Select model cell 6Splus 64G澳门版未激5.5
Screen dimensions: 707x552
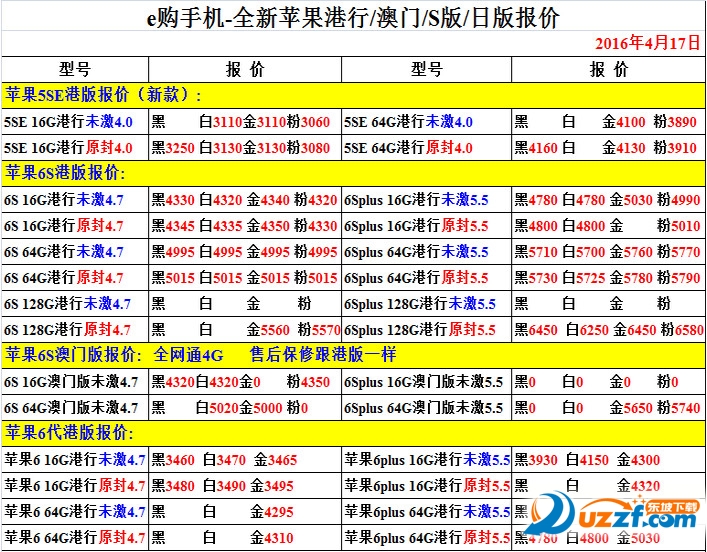[x=423, y=408]
